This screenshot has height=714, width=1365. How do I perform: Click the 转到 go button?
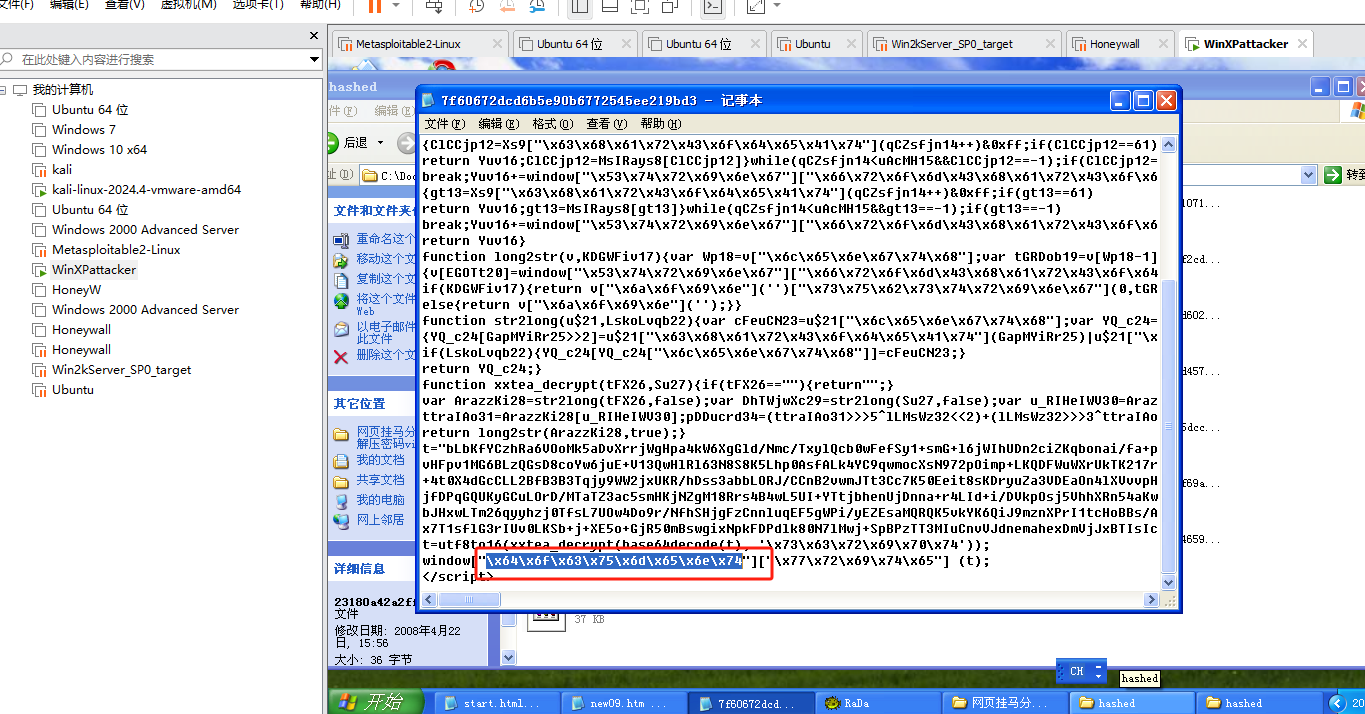point(1344,175)
